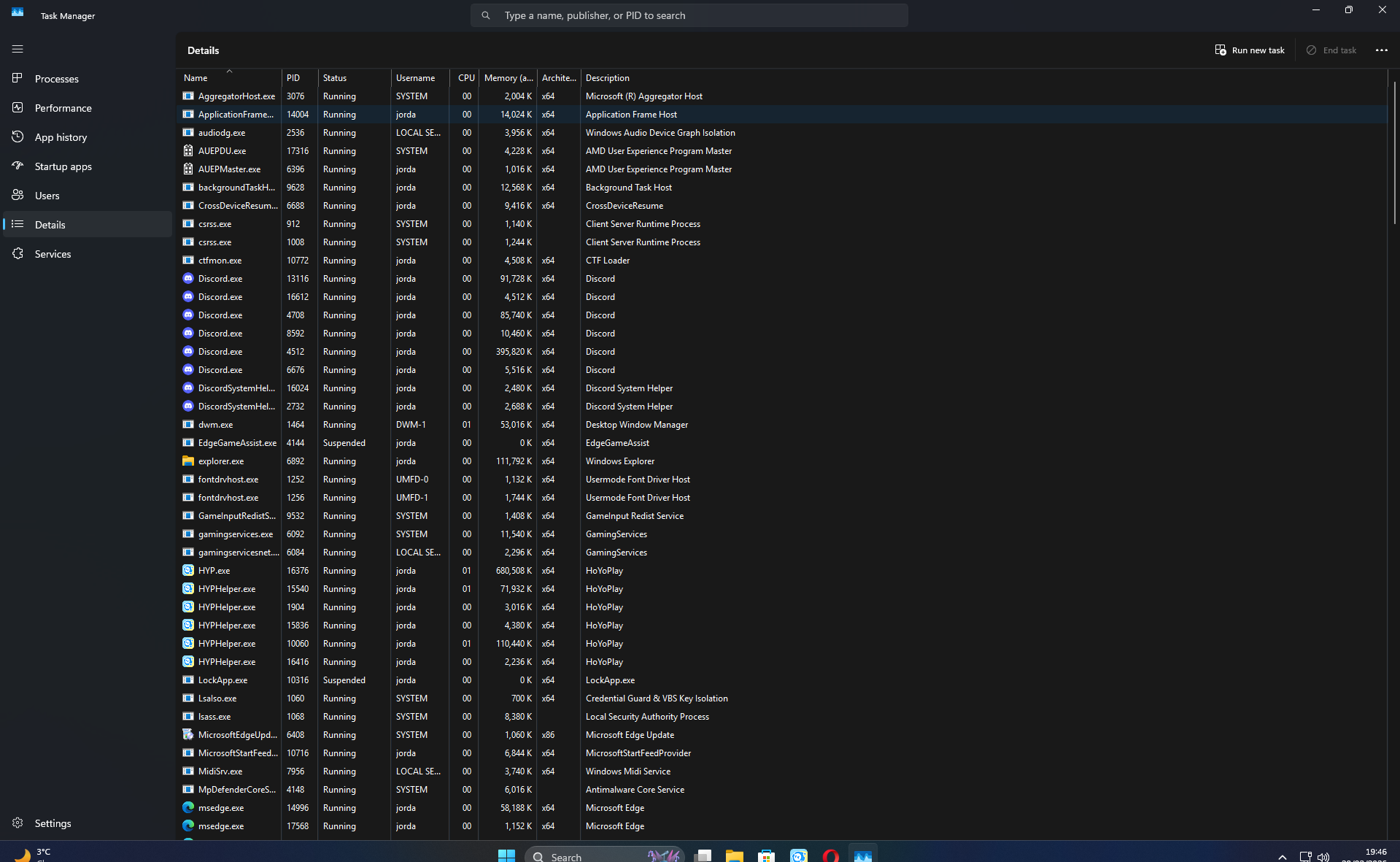
Task: Select the AggregatorHost.exe process icon
Action: [x=188, y=96]
